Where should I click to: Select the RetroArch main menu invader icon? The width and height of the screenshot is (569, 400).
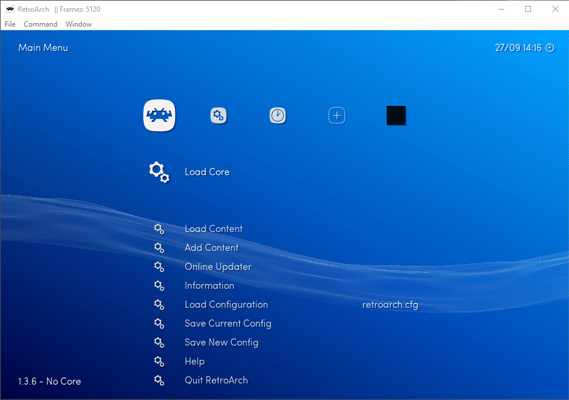(159, 115)
